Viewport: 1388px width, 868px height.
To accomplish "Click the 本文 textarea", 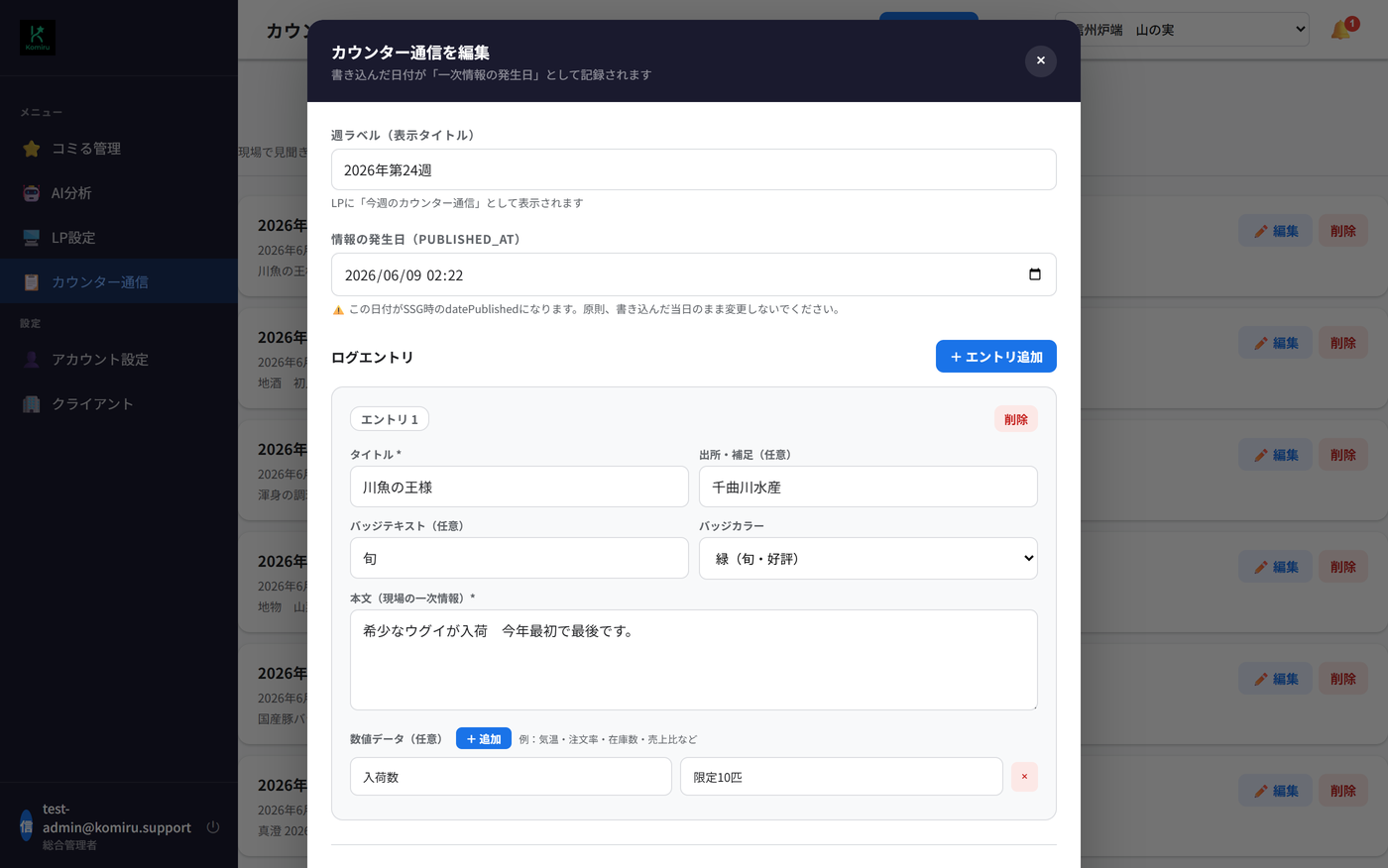I will (x=694, y=660).
